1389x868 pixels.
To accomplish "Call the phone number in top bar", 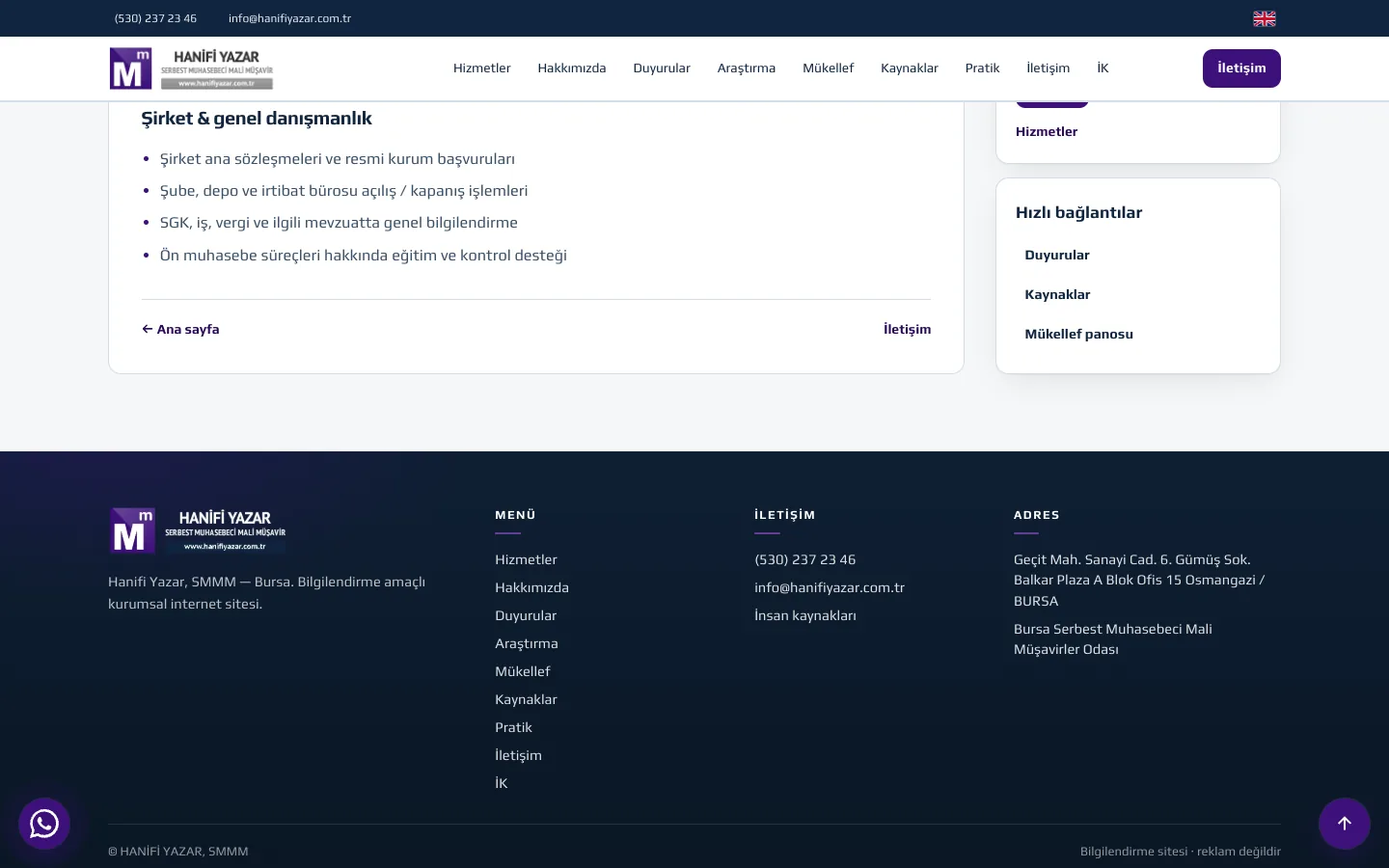I will [155, 18].
